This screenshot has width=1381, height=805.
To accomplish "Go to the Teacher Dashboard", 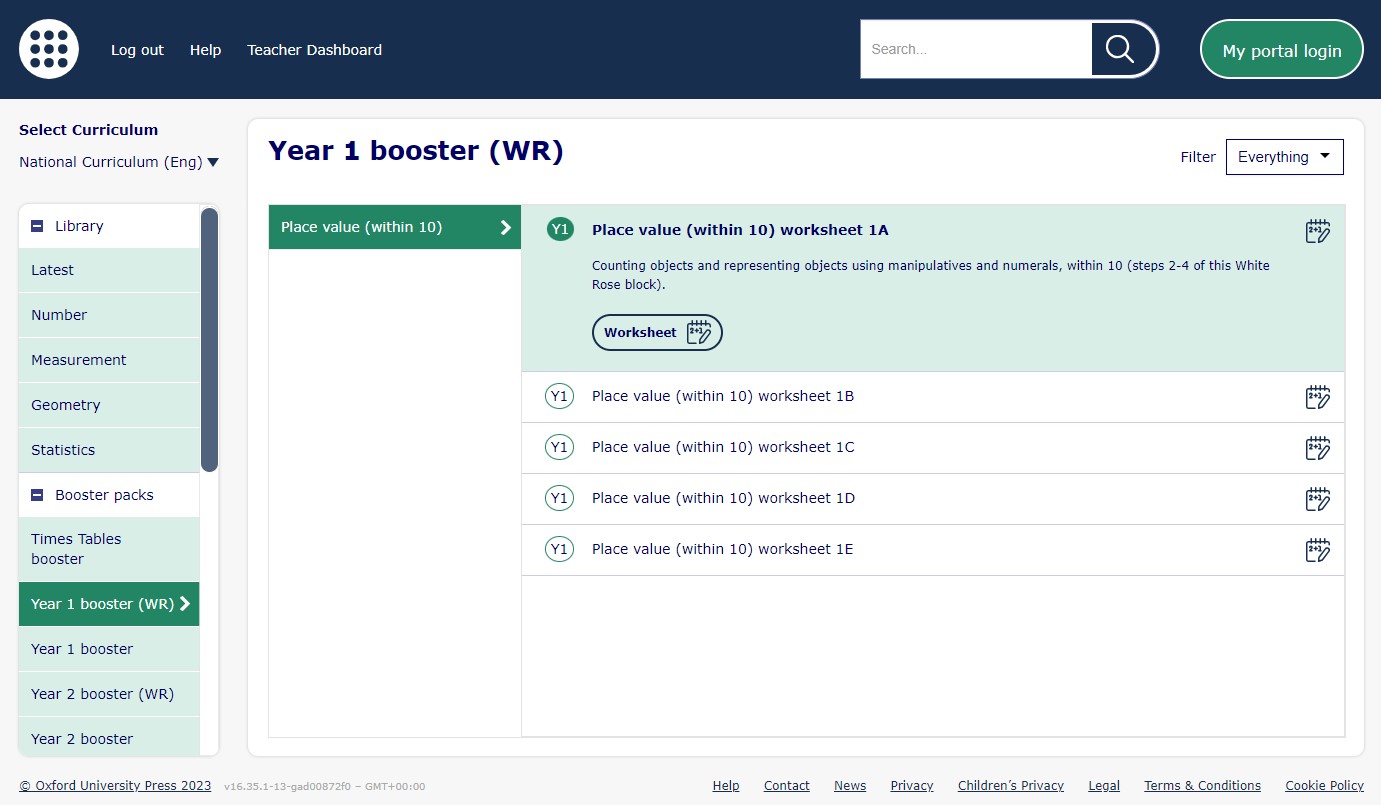I will (x=314, y=50).
